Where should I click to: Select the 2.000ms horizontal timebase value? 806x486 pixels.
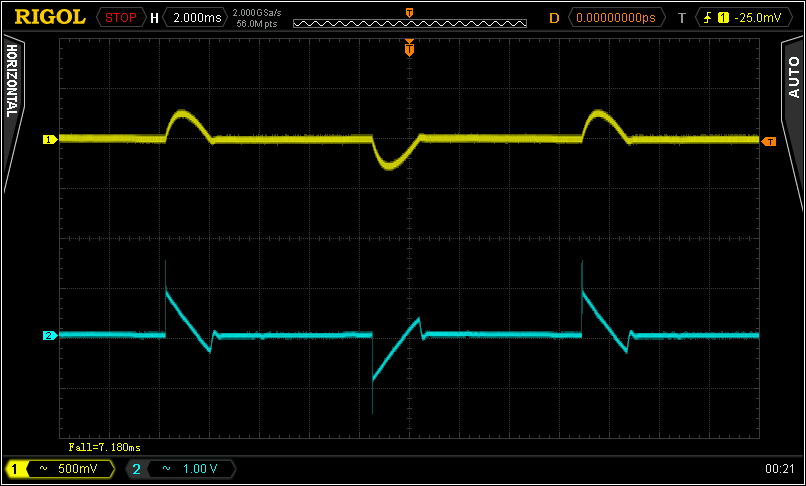195,17
